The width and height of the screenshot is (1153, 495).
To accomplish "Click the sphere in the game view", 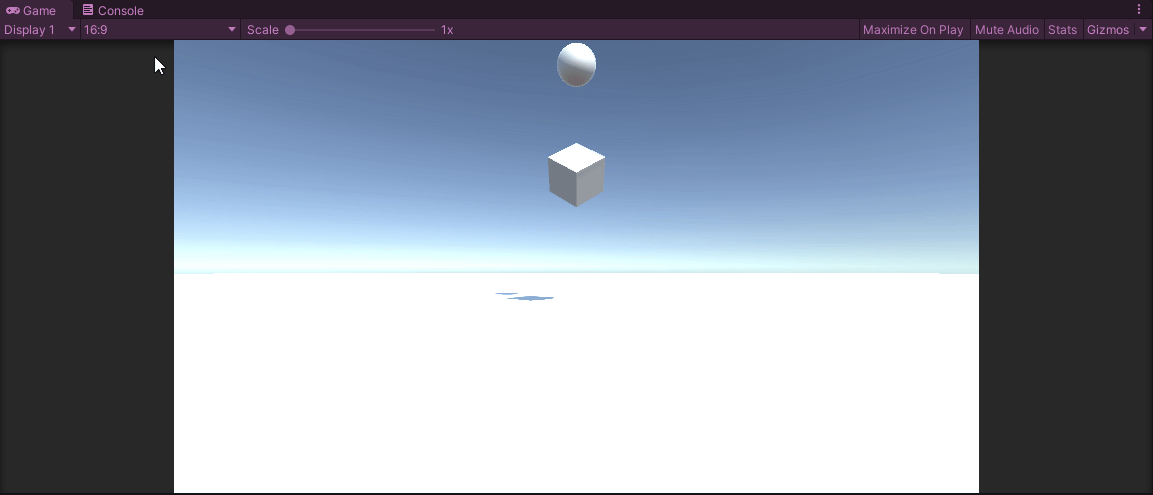I will [x=576, y=65].
